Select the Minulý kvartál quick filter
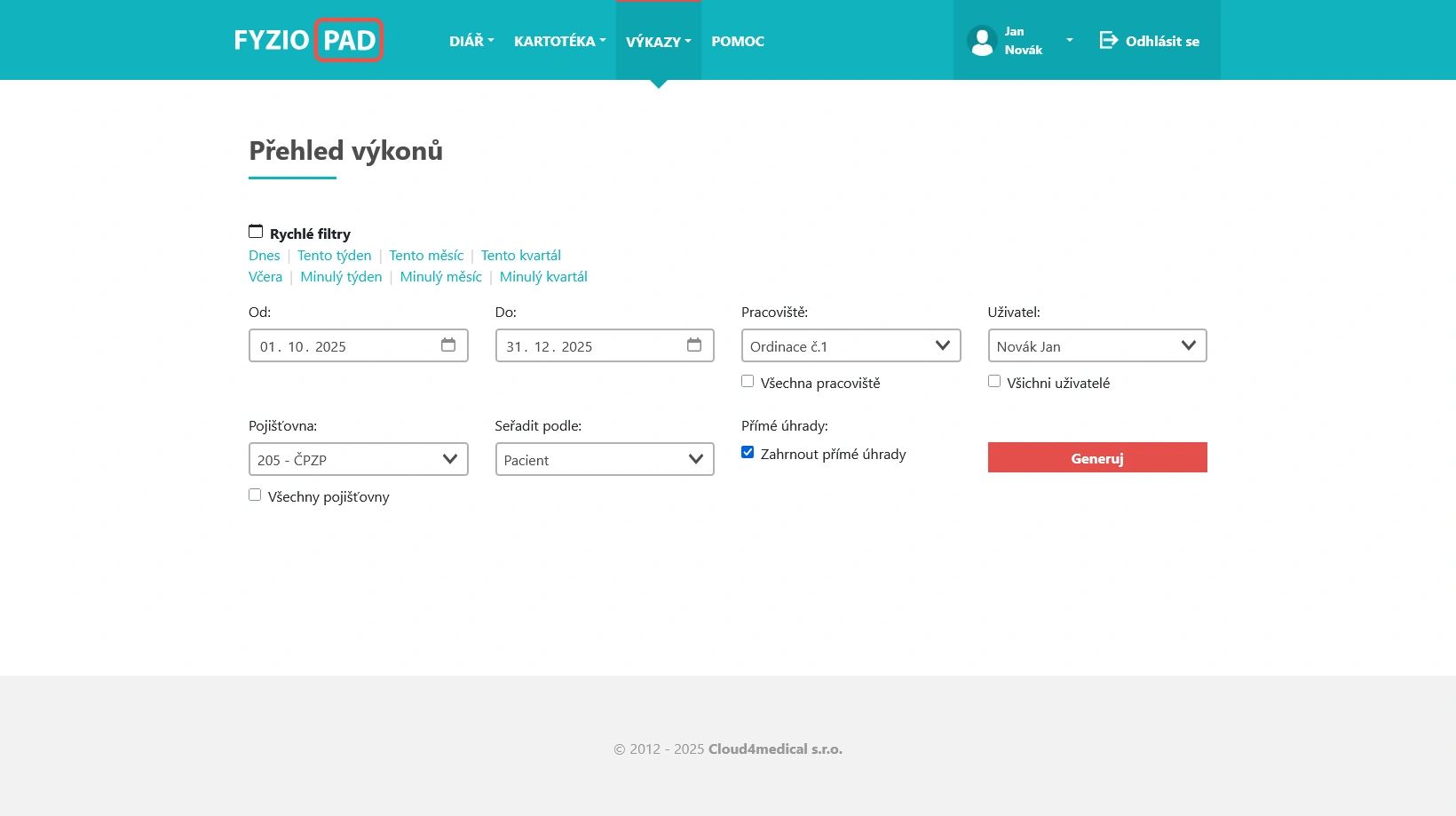 (x=542, y=276)
